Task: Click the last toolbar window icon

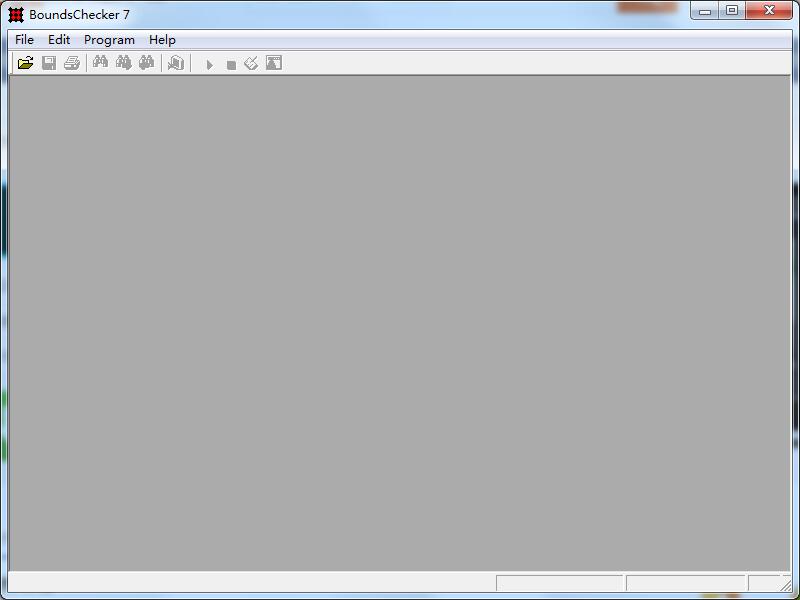Action: point(274,63)
